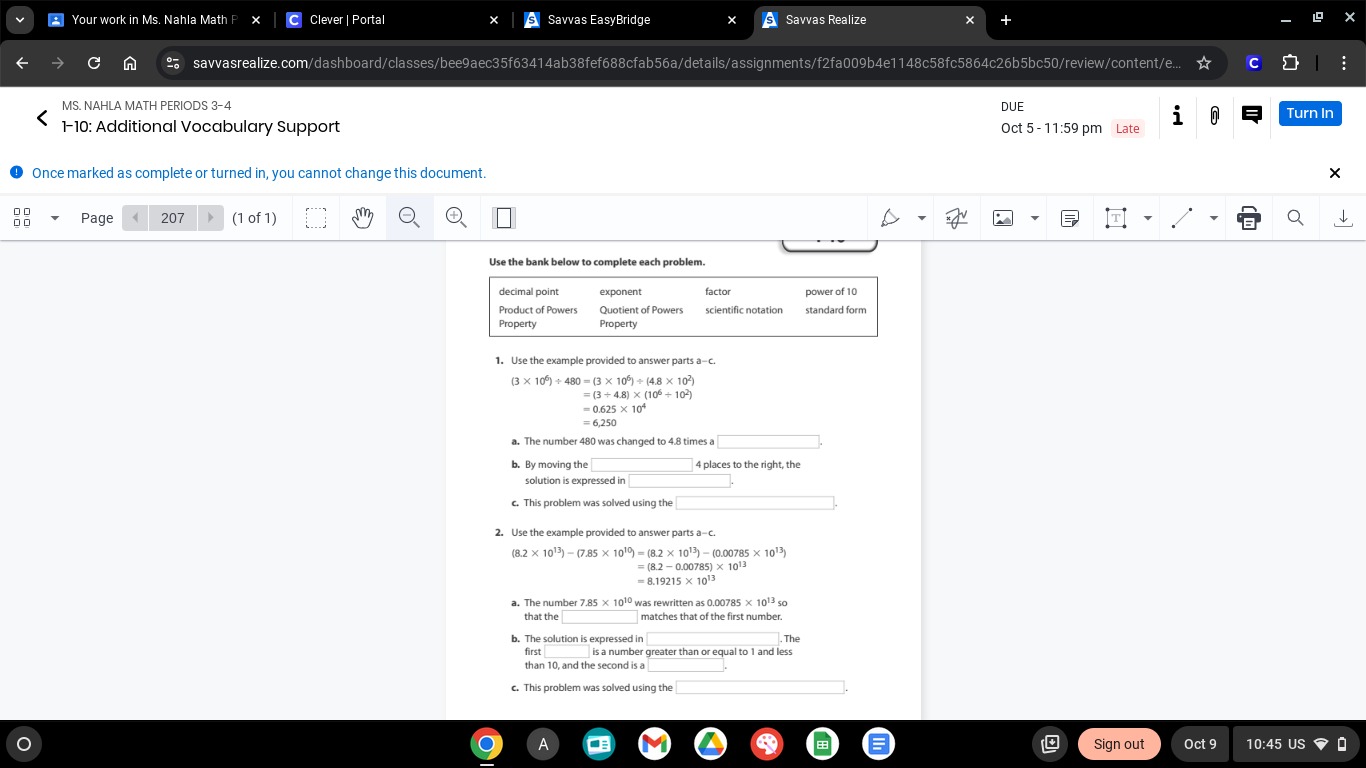Dismiss the blue notification banner
This screenshot has height=768, width=1366.
(1334, 173)
